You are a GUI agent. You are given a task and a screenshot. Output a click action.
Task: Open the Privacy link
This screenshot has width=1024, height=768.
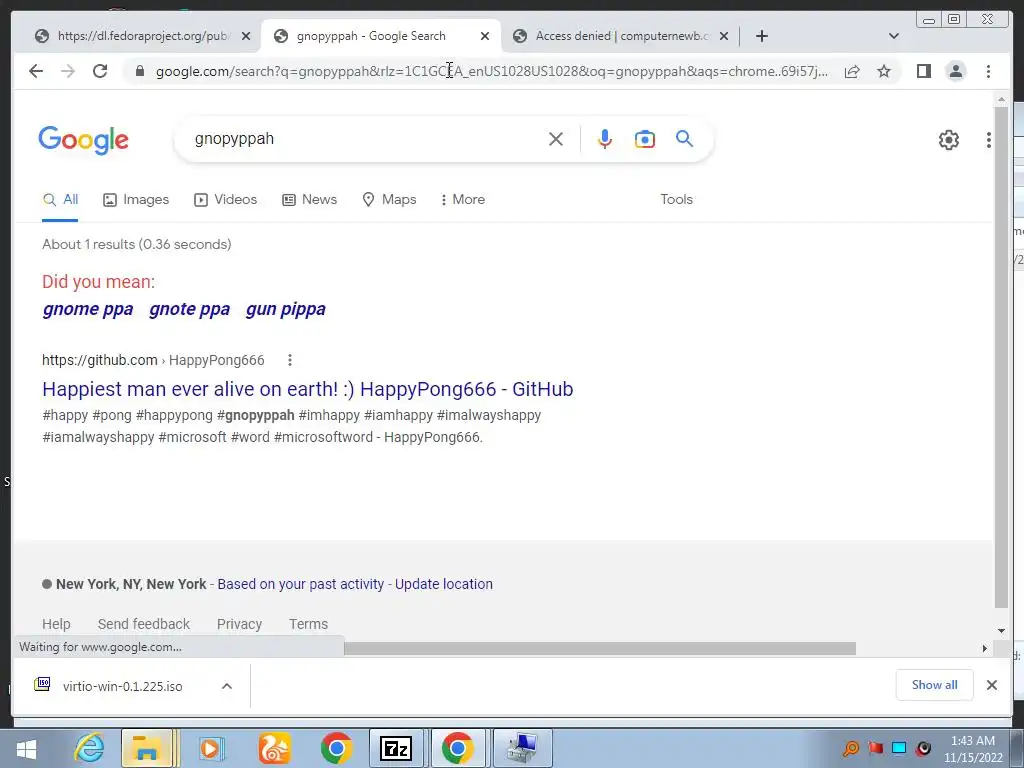point(239,624)
